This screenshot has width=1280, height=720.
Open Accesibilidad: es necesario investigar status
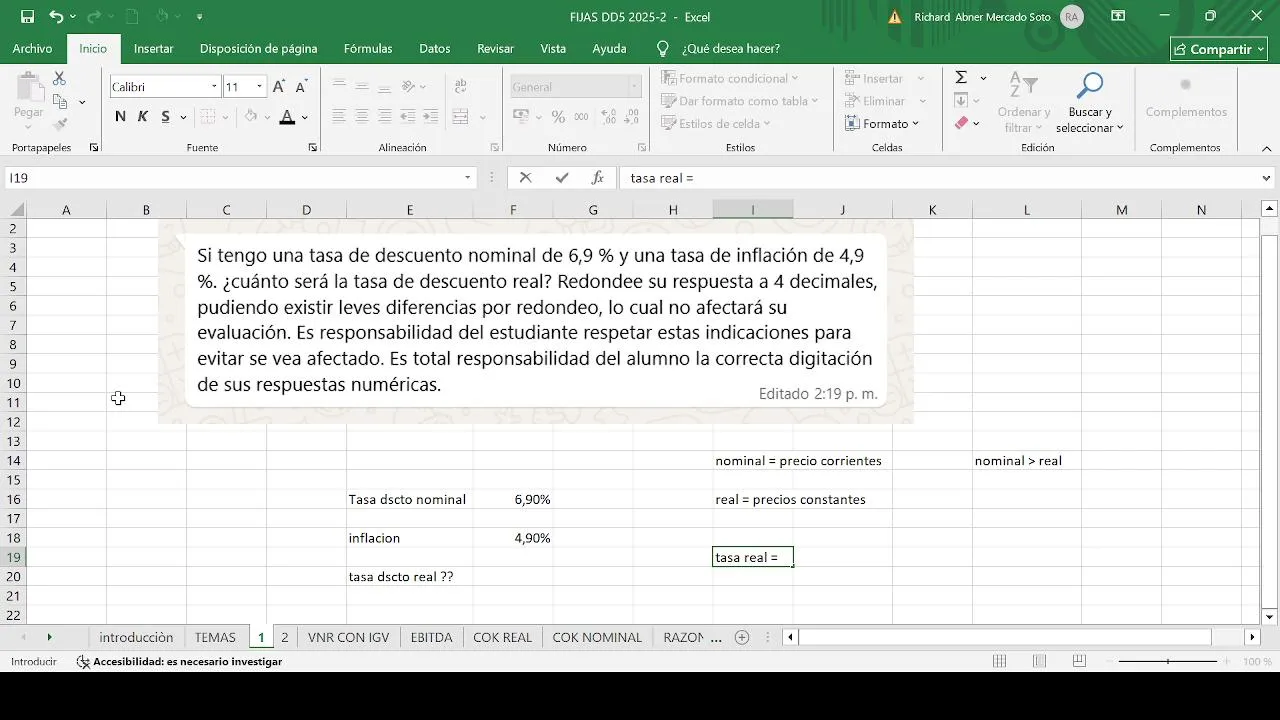[x=180, y=661]
